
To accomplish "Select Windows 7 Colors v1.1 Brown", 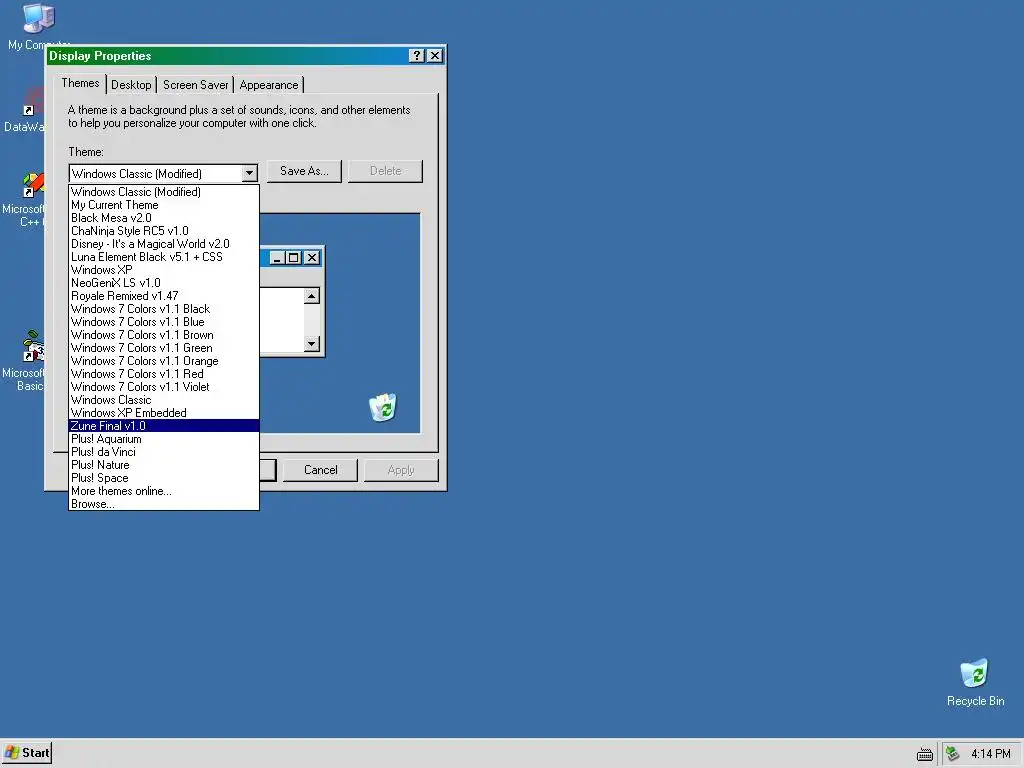I will click(x=164, y=335).
